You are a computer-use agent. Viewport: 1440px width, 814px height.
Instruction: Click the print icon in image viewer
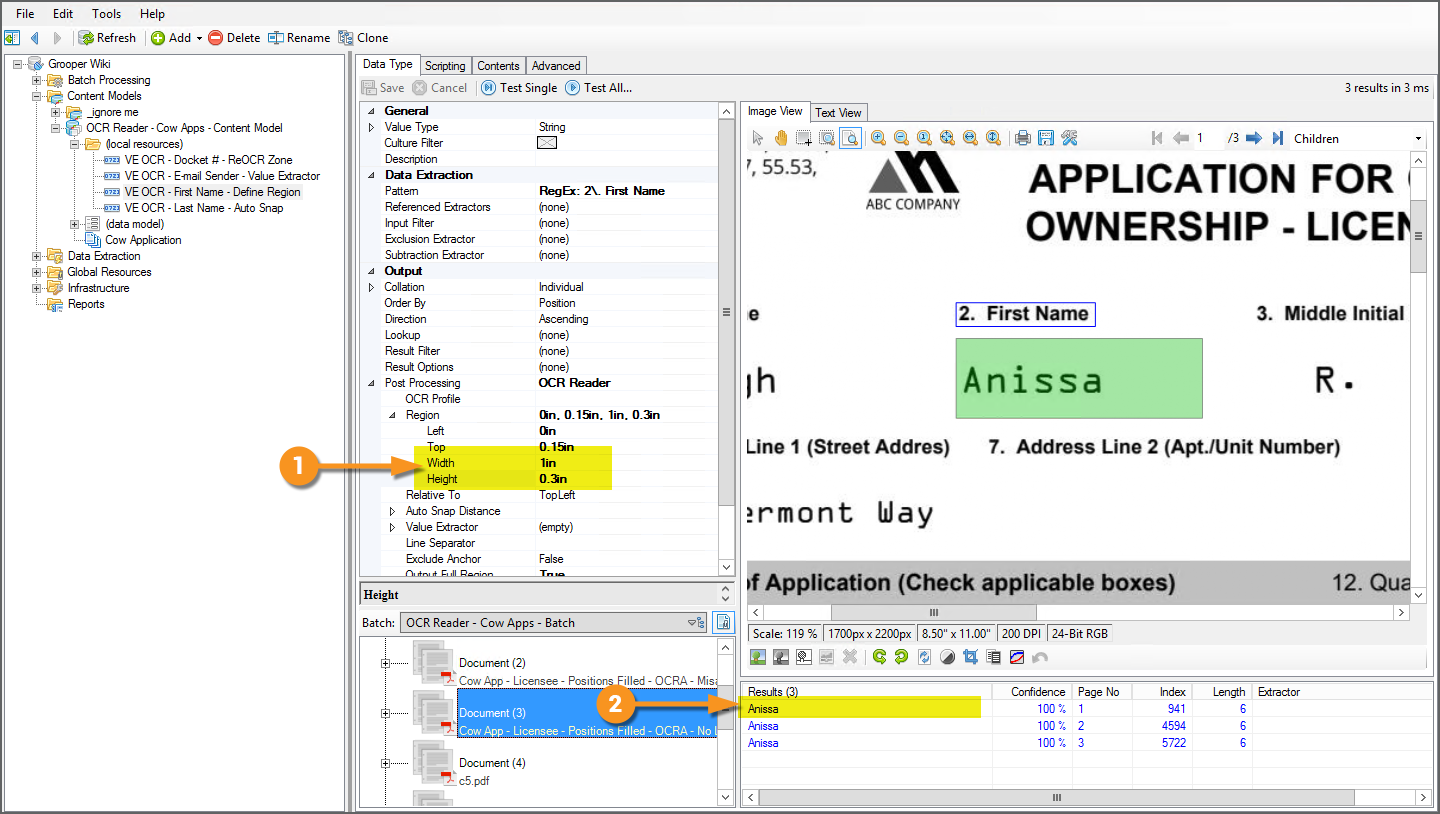coord(1022,138)
